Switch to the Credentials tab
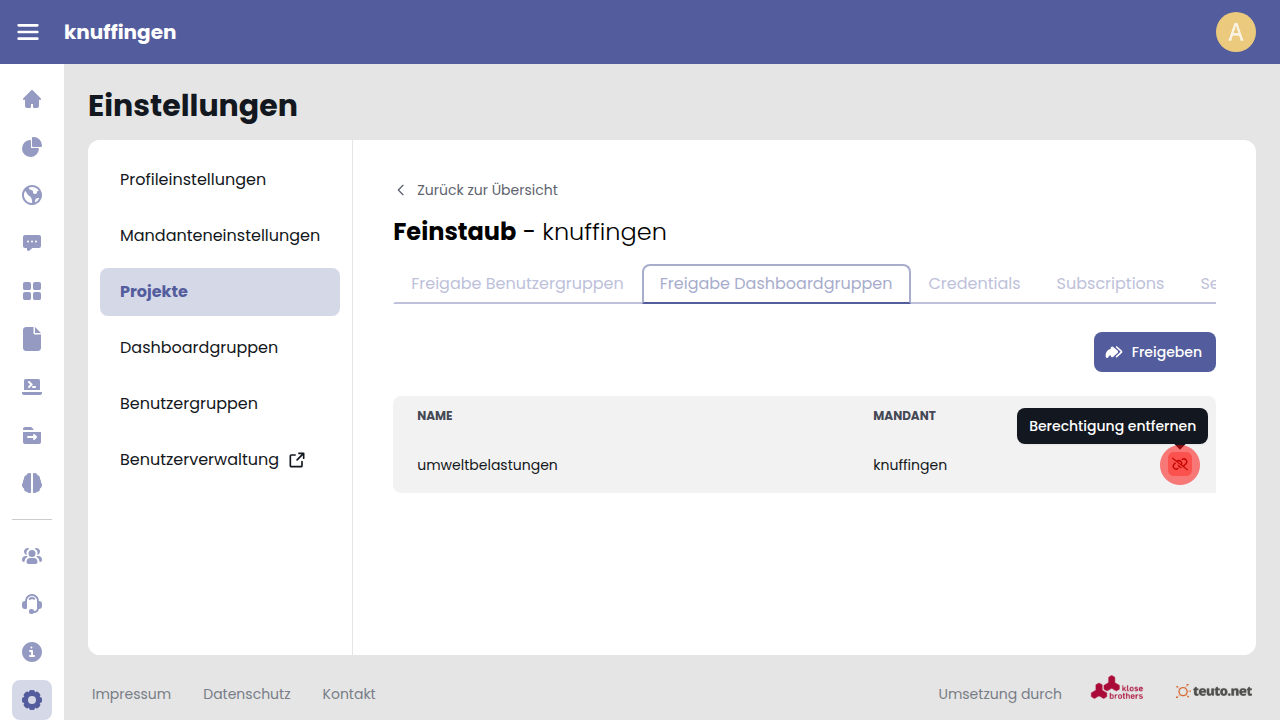 click(974, 284)
